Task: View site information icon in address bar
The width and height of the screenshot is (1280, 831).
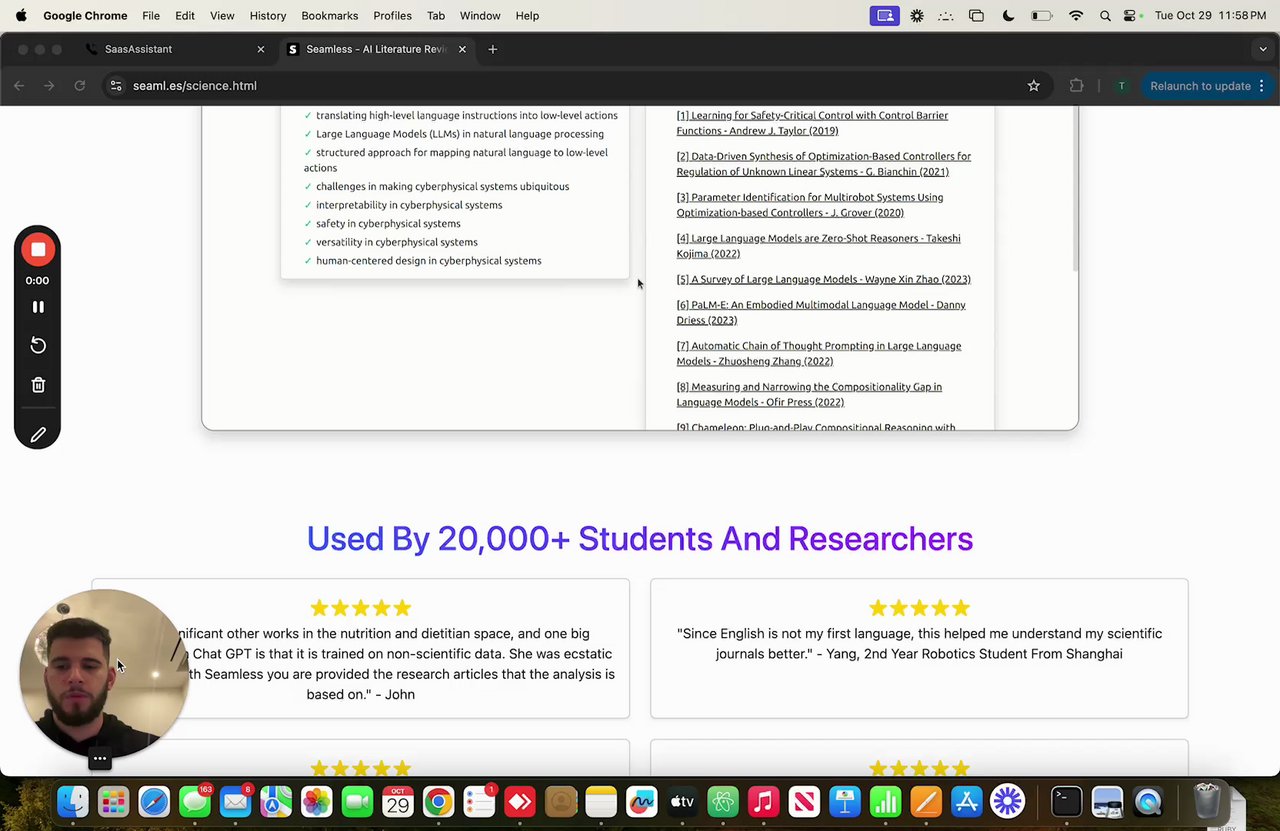Action: [x=116, y=86]
